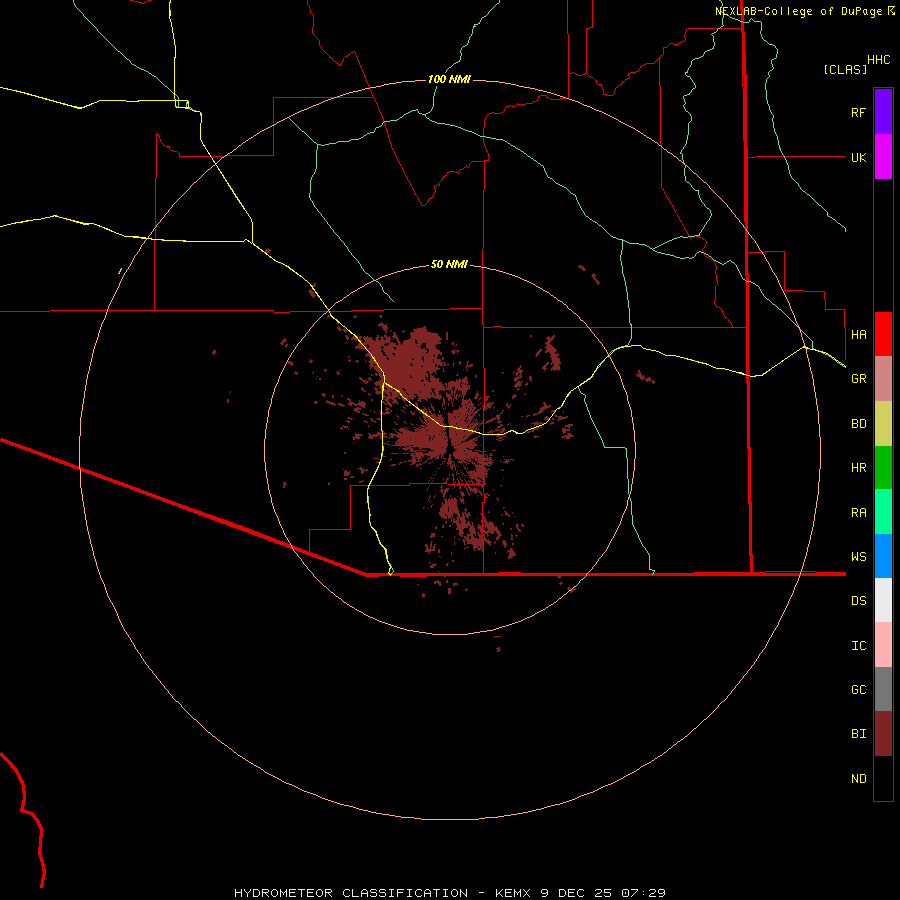
Task: Click the "RF" legend label
Action: coord(858,112)
